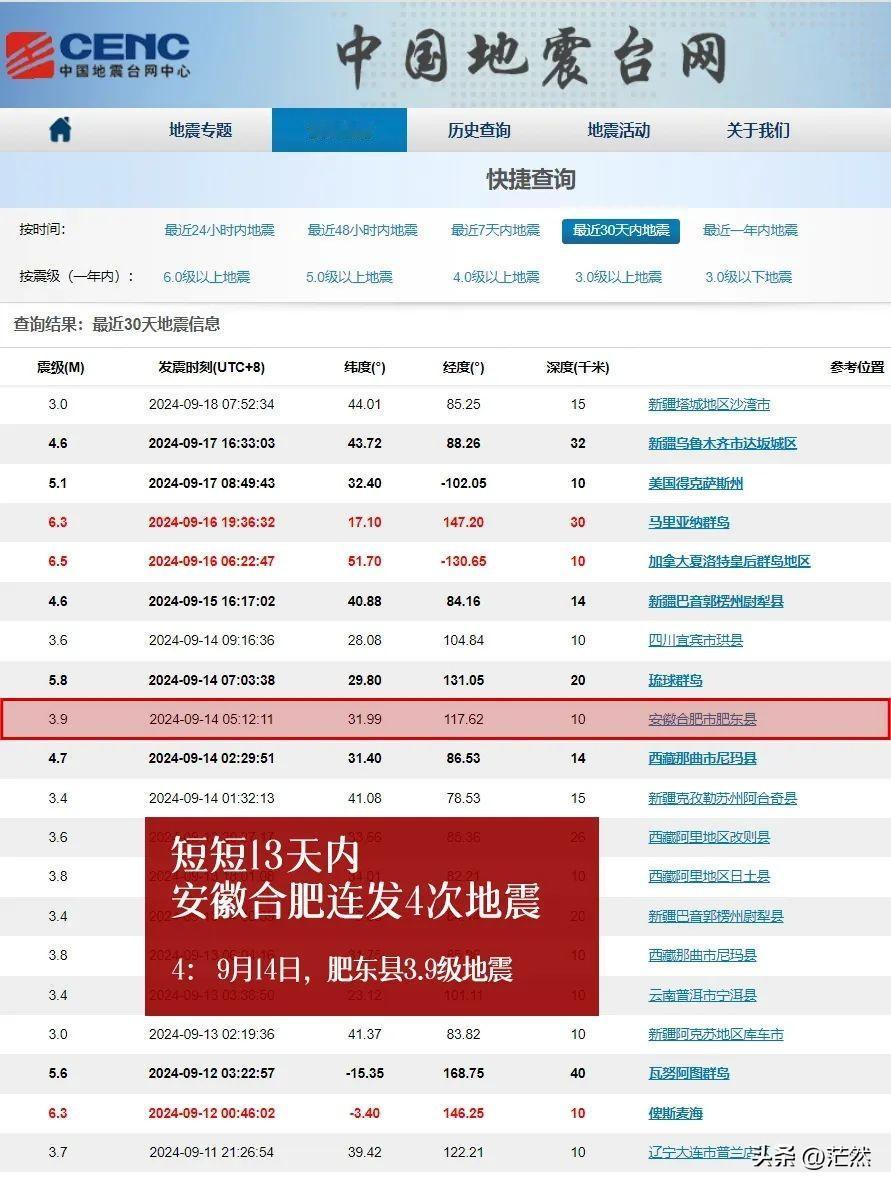This screenshot has height=1188, width=891.
Task: Open 新疆乌鲁木齐市达坂城区 location link
Action: (722, 443)
